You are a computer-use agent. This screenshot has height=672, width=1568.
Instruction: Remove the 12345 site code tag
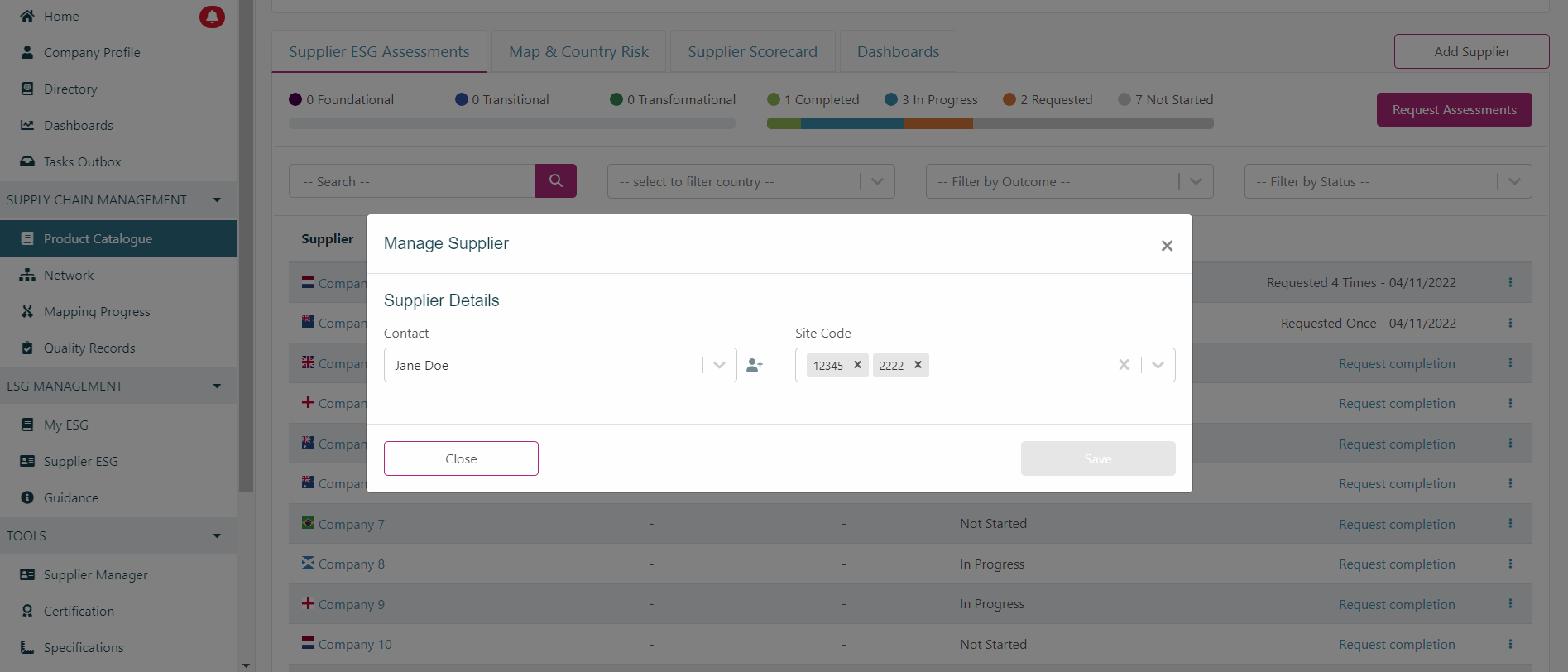coord(857,365)
